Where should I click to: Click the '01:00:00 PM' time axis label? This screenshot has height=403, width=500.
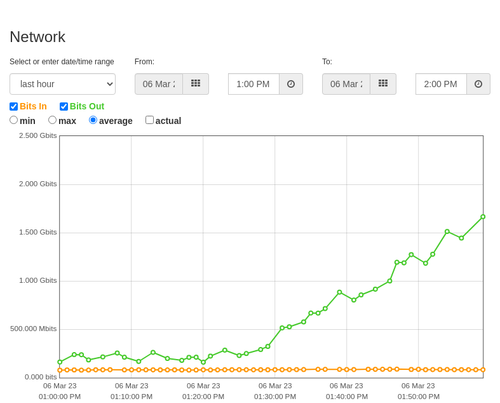click(60, 397)
